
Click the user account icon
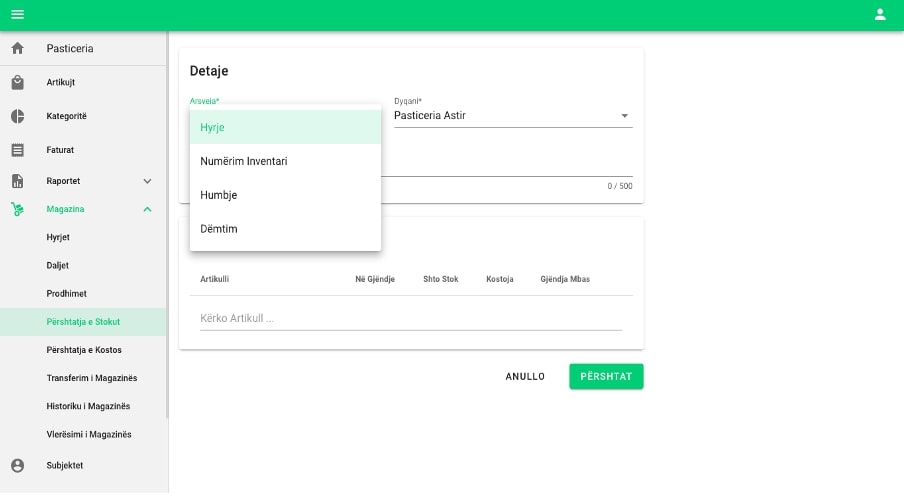point(880,14)
